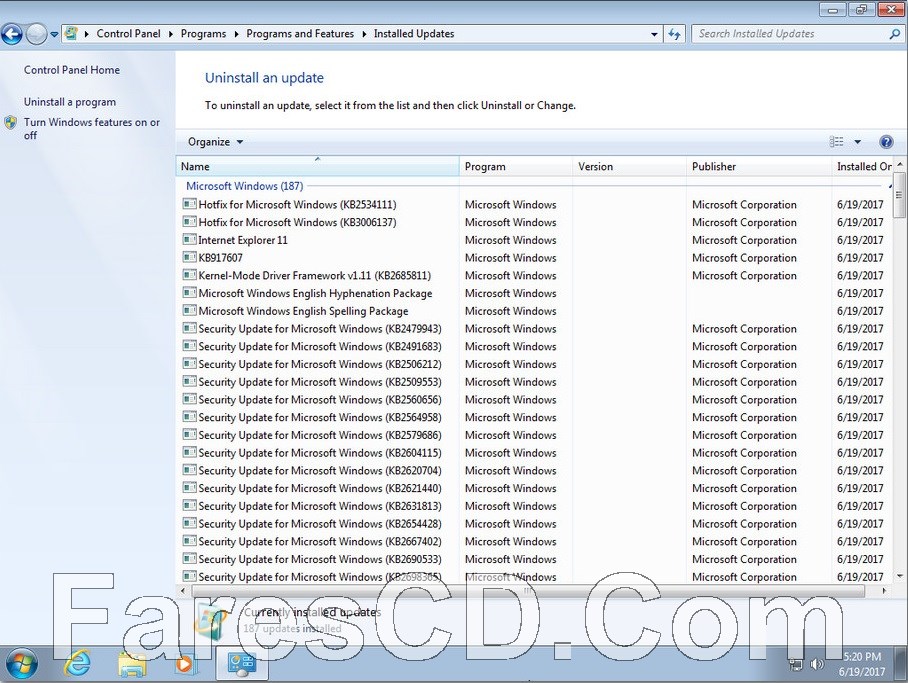
Task: Sort by the Installed On column header
Action: coord(863,167)
